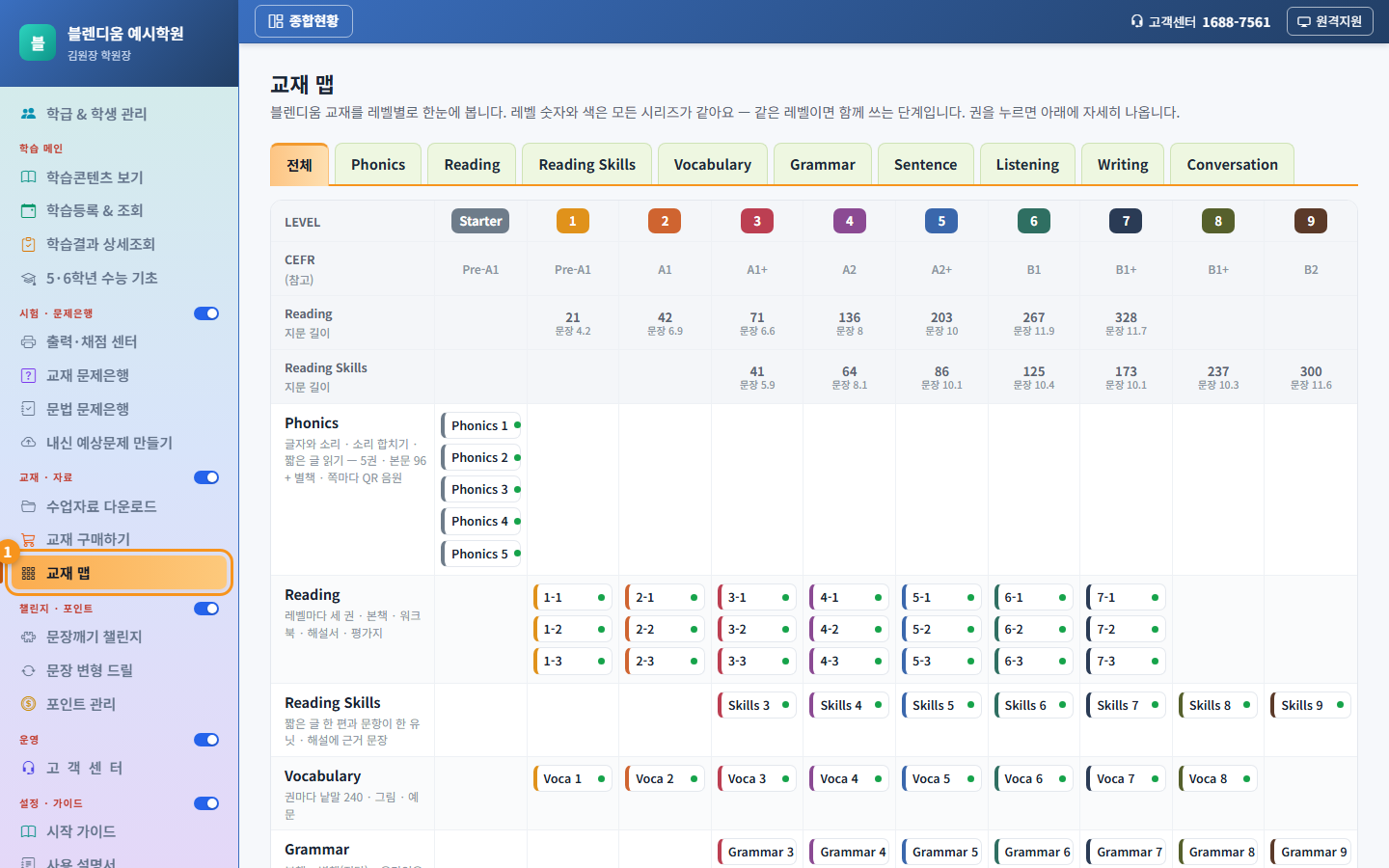
Task: Click the 종합현황 button
Action: point(304,21)
